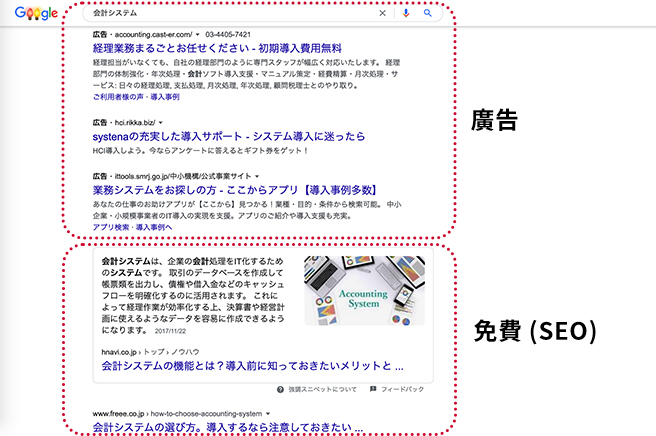
Task: Open the 業務システムをお探しの方 ad link
Action: point(235,190)
